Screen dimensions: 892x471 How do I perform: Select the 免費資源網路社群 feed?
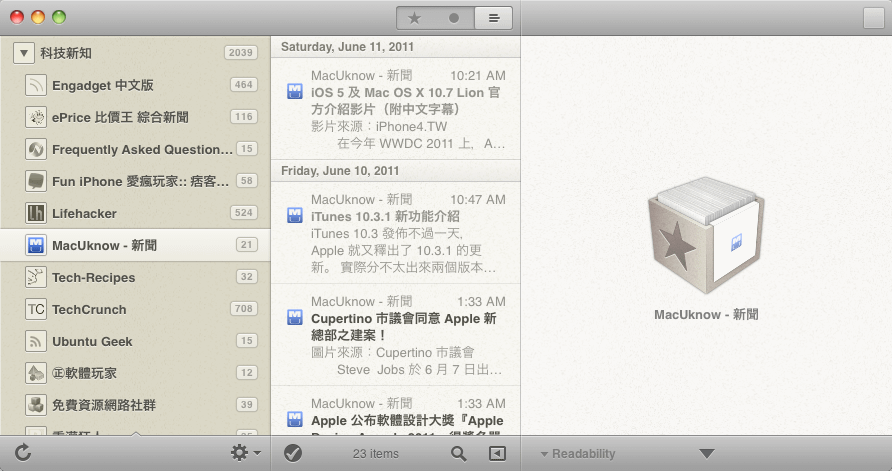135,405
